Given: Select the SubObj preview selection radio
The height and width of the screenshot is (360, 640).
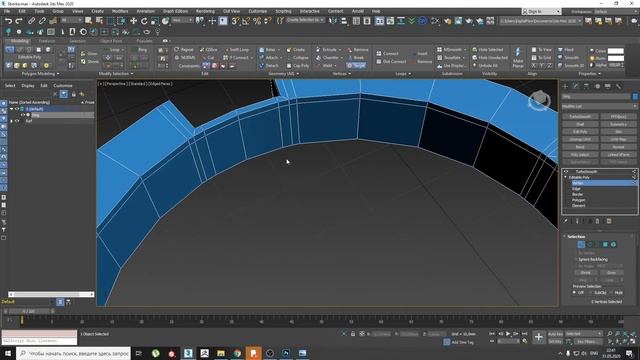Looking at the screenshot, I should [x=591, y=293].
